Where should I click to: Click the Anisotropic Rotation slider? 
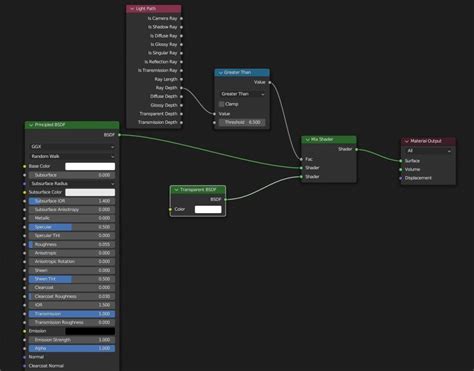point(72,262)
